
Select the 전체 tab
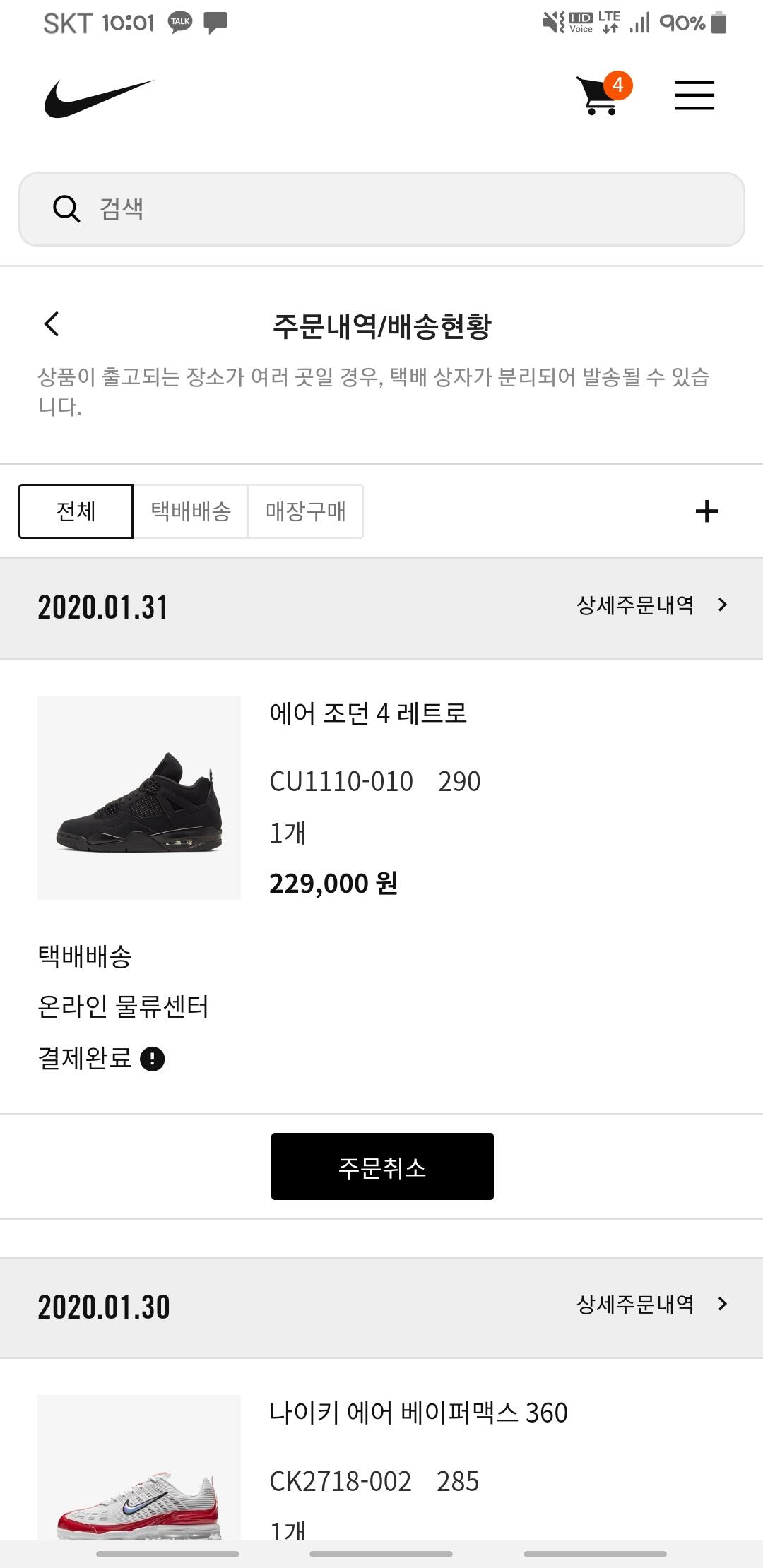(x=76, y=511)
